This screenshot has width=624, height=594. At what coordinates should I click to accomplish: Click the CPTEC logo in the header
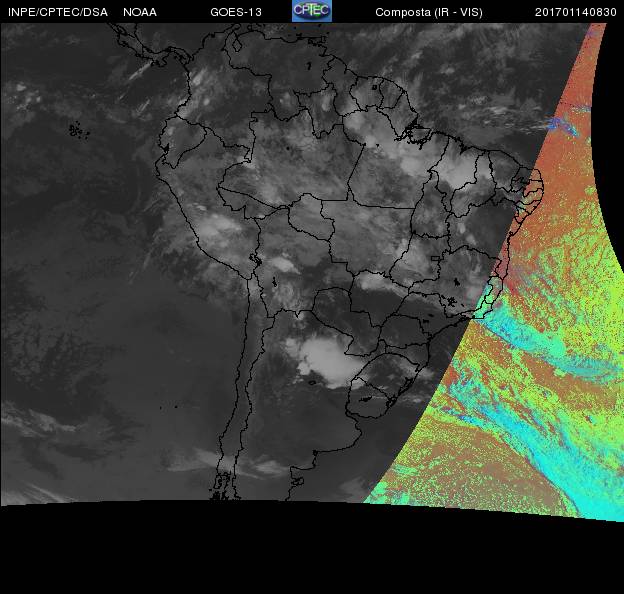tap(312, 11)
